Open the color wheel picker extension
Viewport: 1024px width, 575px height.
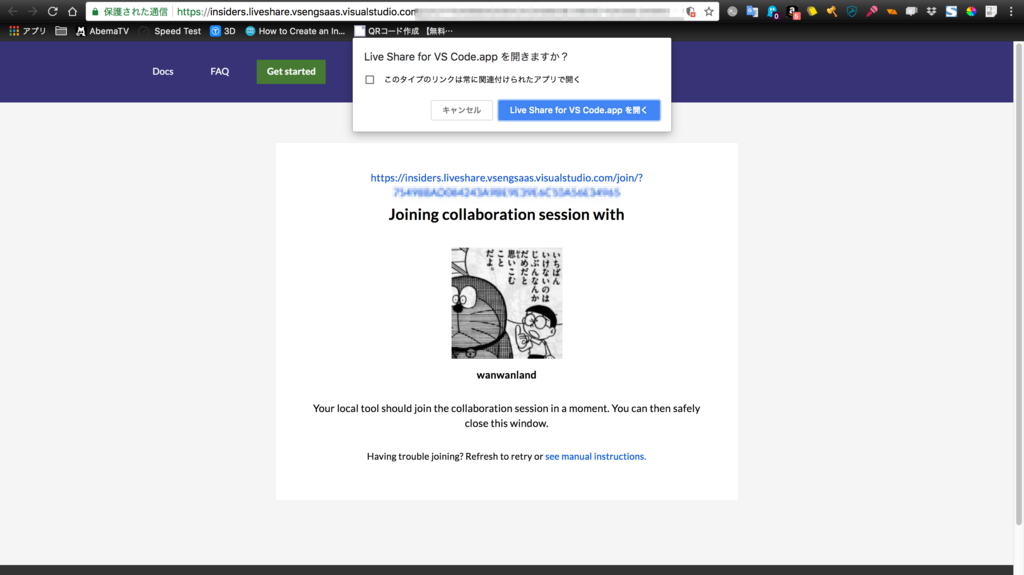tap(971, 11)
